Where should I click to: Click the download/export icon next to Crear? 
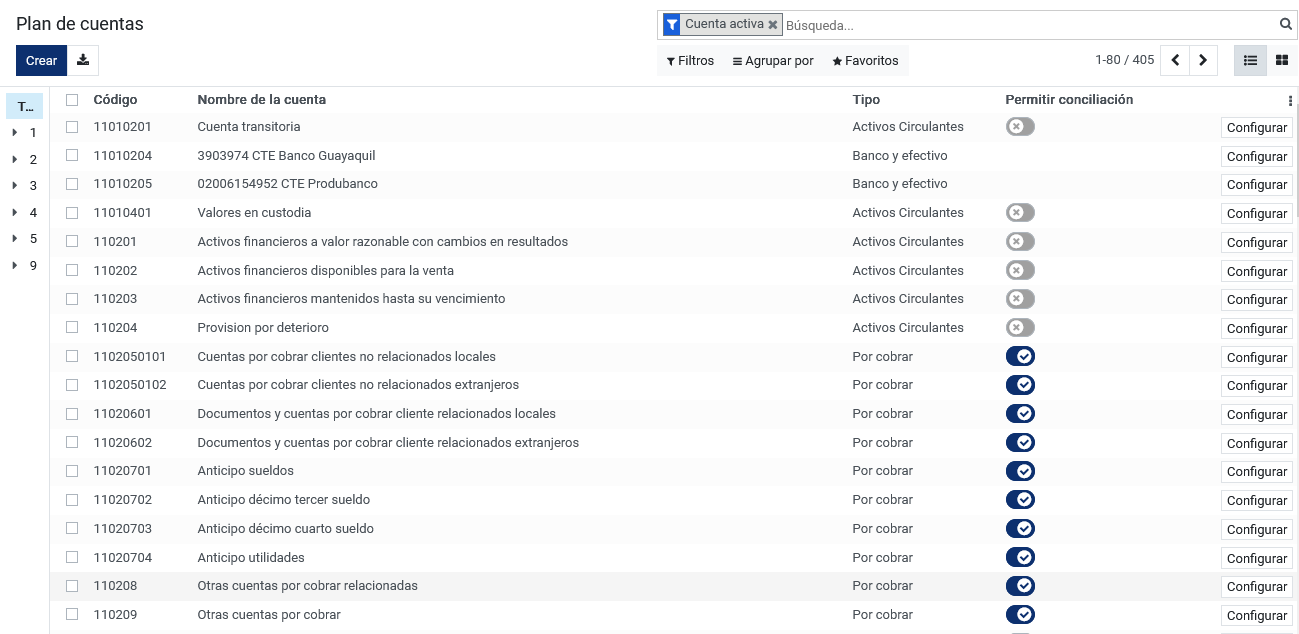click(x=83, y=60)
